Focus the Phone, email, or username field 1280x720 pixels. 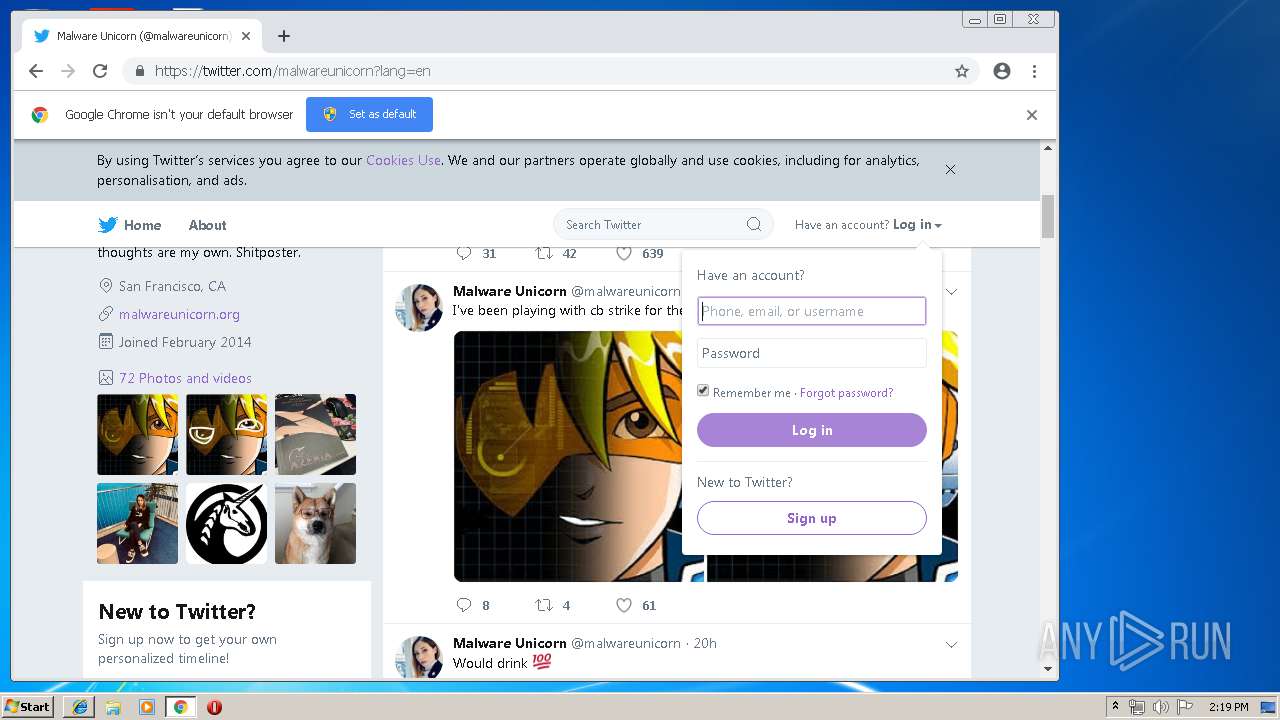812,311
